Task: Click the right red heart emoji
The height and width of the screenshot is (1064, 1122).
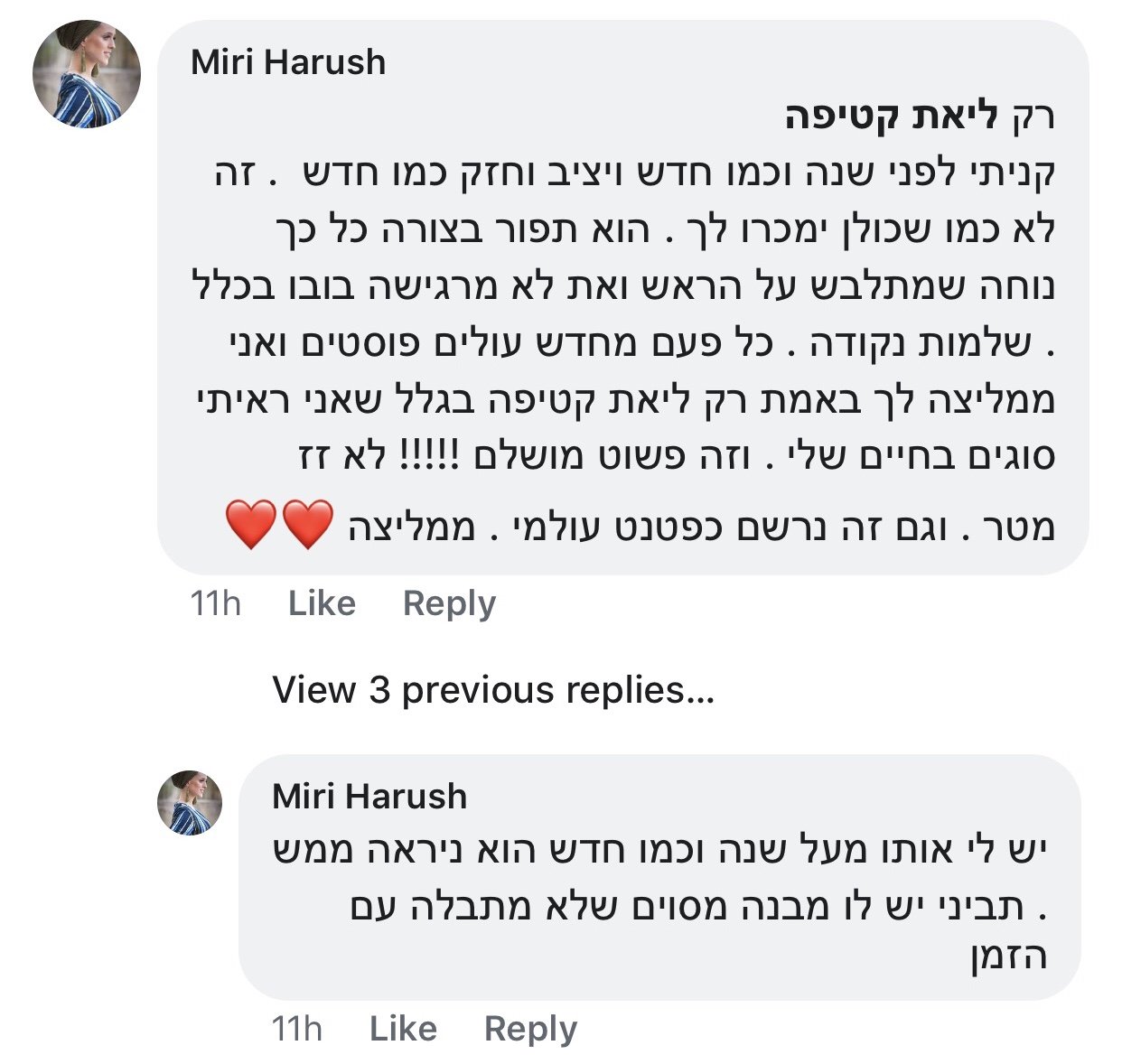Action: pyautogui.click(x=308, y=526)
